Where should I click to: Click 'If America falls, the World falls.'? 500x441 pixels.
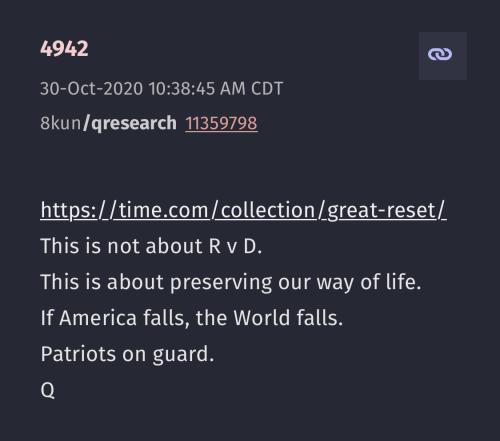(192, 318)
